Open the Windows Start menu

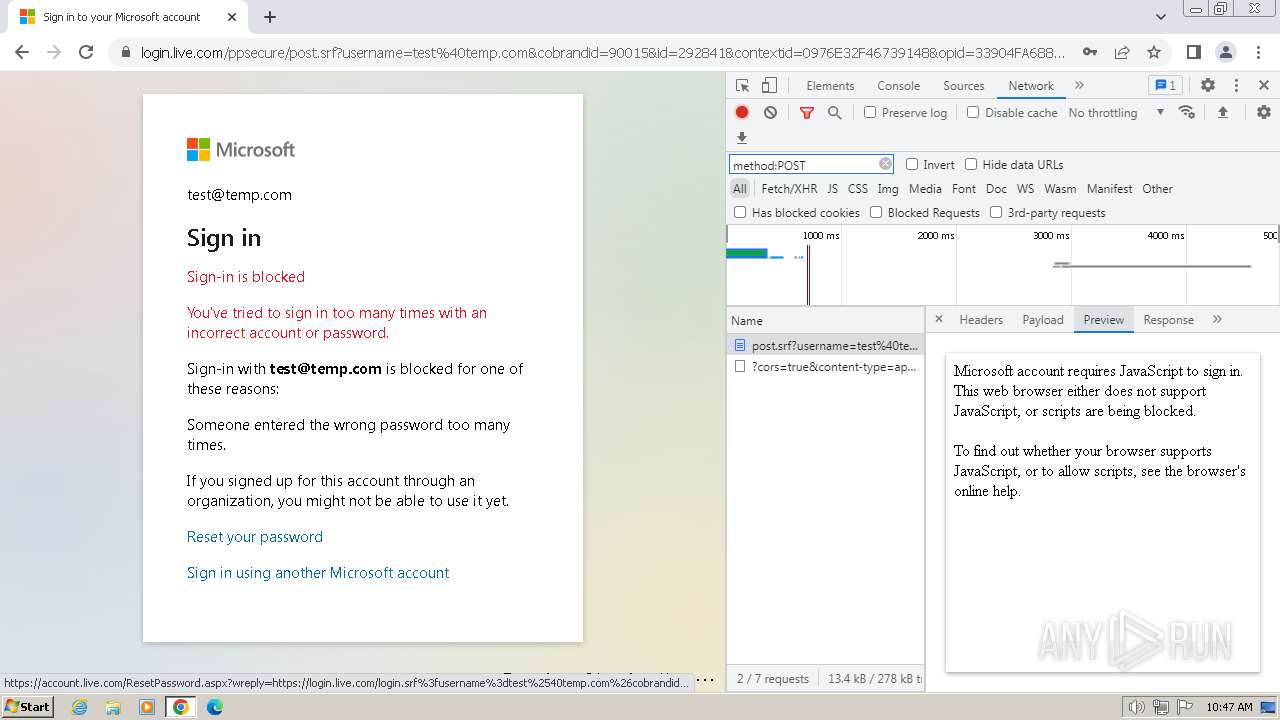28,706
